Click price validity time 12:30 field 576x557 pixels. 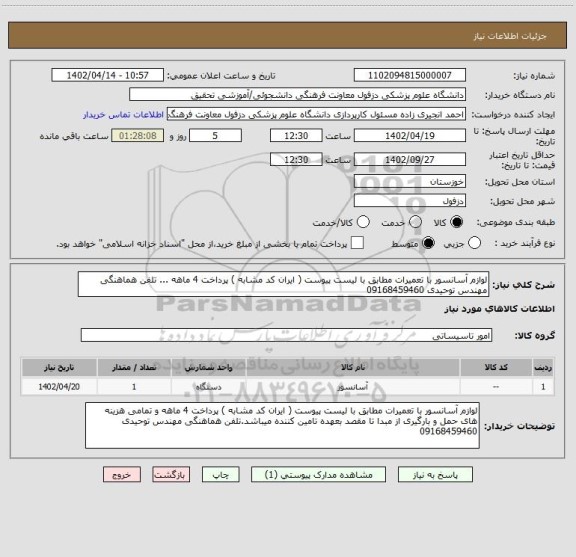pyautogui.click(x=296, y=159)
